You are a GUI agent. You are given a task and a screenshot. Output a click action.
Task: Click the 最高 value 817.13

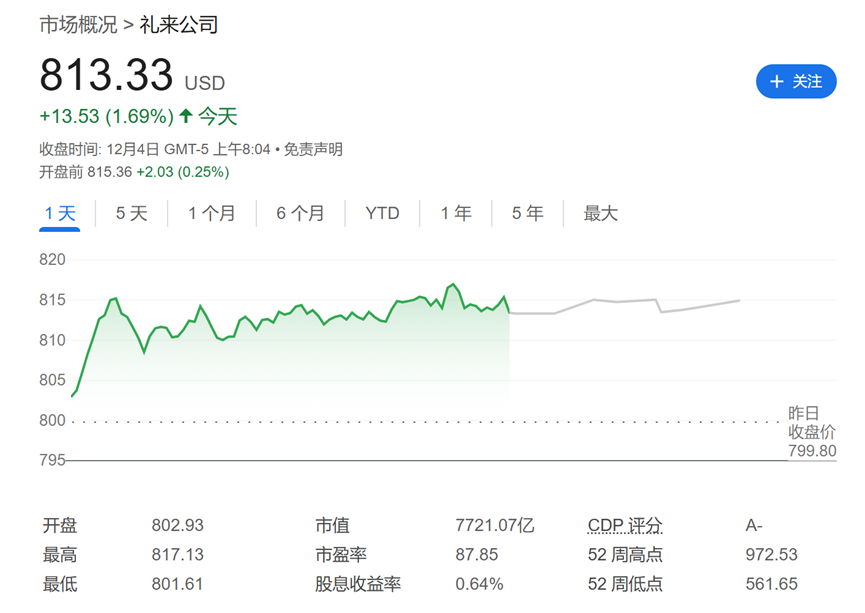pos(178,555)
